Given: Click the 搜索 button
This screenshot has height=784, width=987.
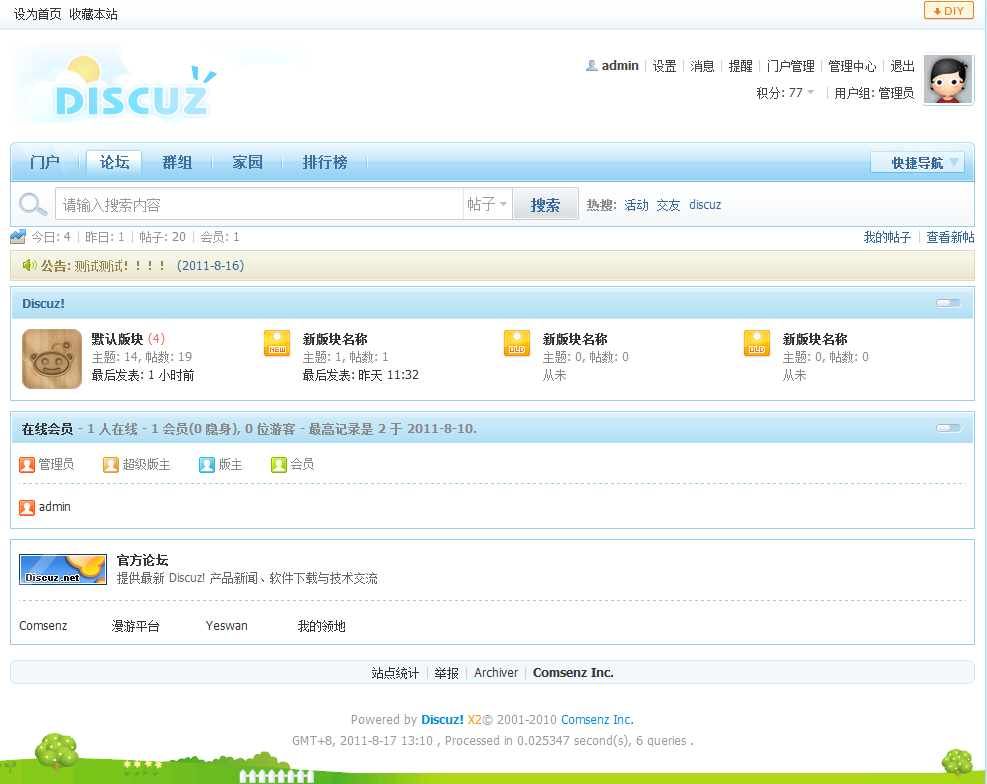Looking at the screenshot, I should 545,205.
